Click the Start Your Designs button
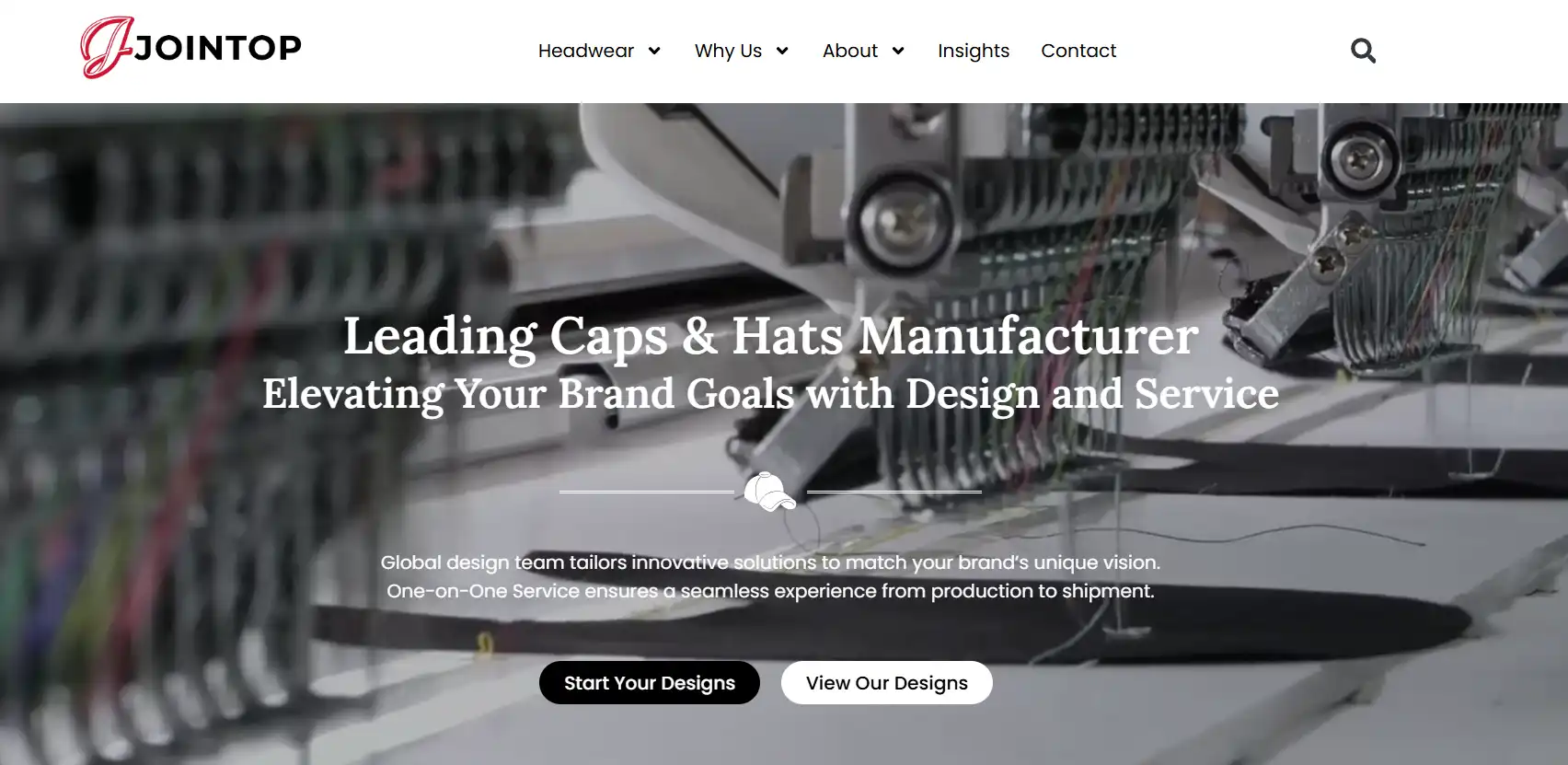 pyautogui.click(x=650, y=683)
